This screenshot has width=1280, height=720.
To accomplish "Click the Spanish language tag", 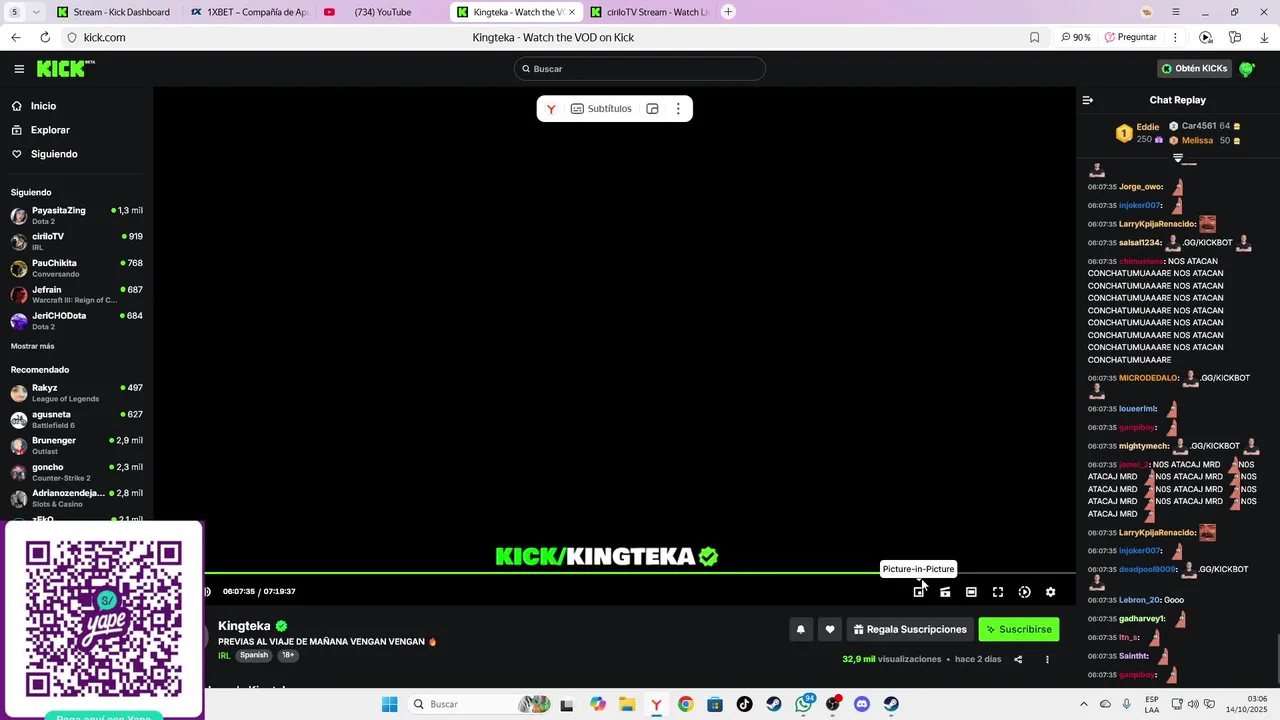I will tap(254, 656).
